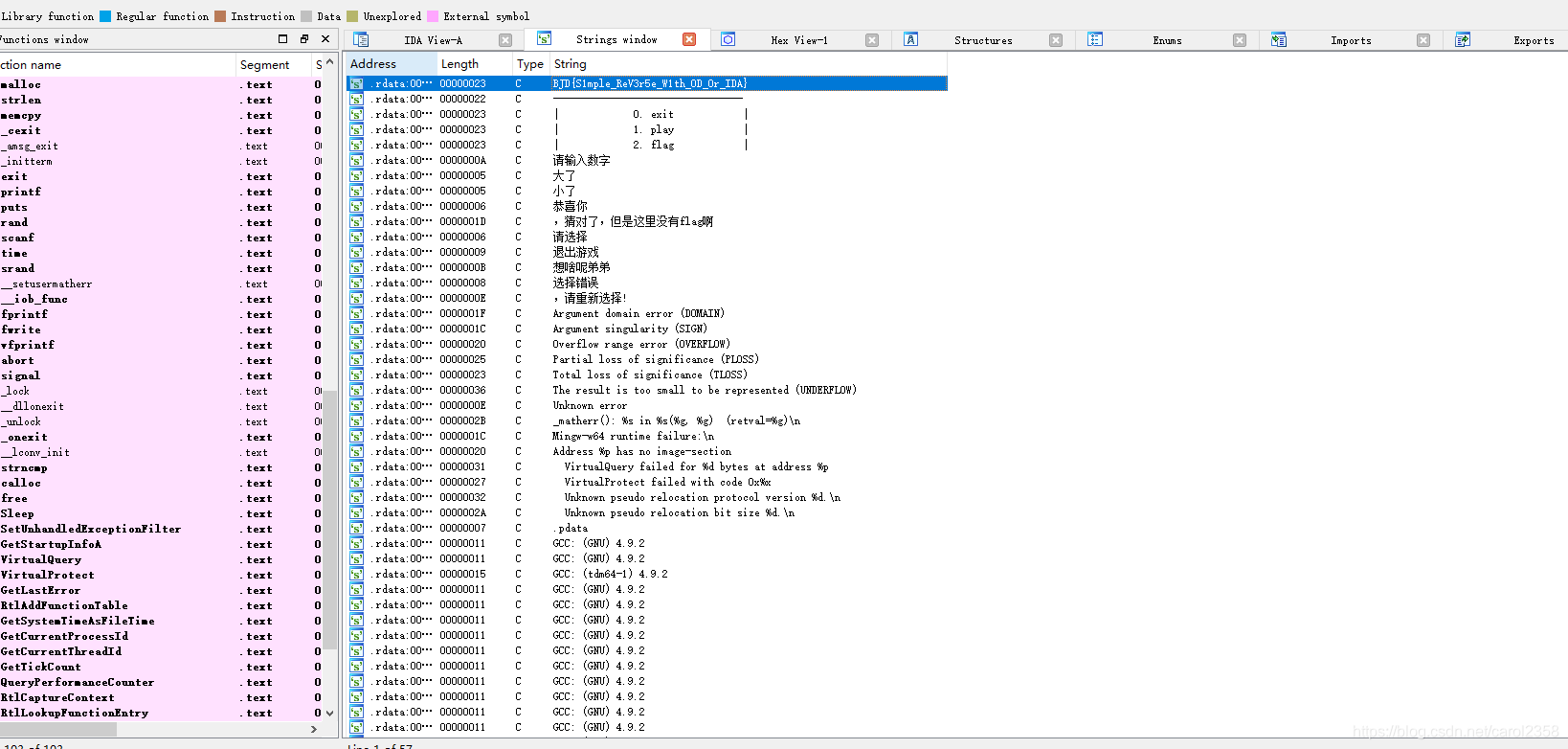Close the Functions window panel
The image size is (1568, 749).
325,39
